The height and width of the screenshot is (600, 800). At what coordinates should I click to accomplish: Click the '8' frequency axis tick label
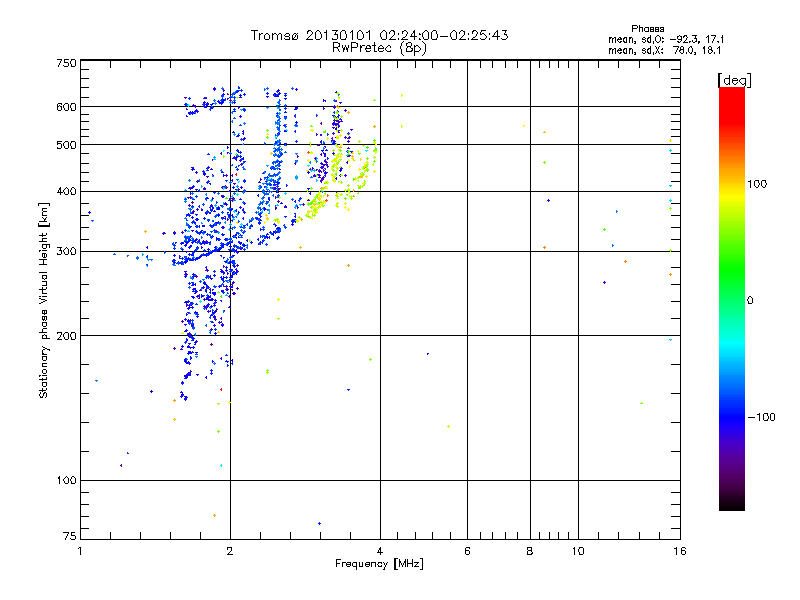click(530, 551)
